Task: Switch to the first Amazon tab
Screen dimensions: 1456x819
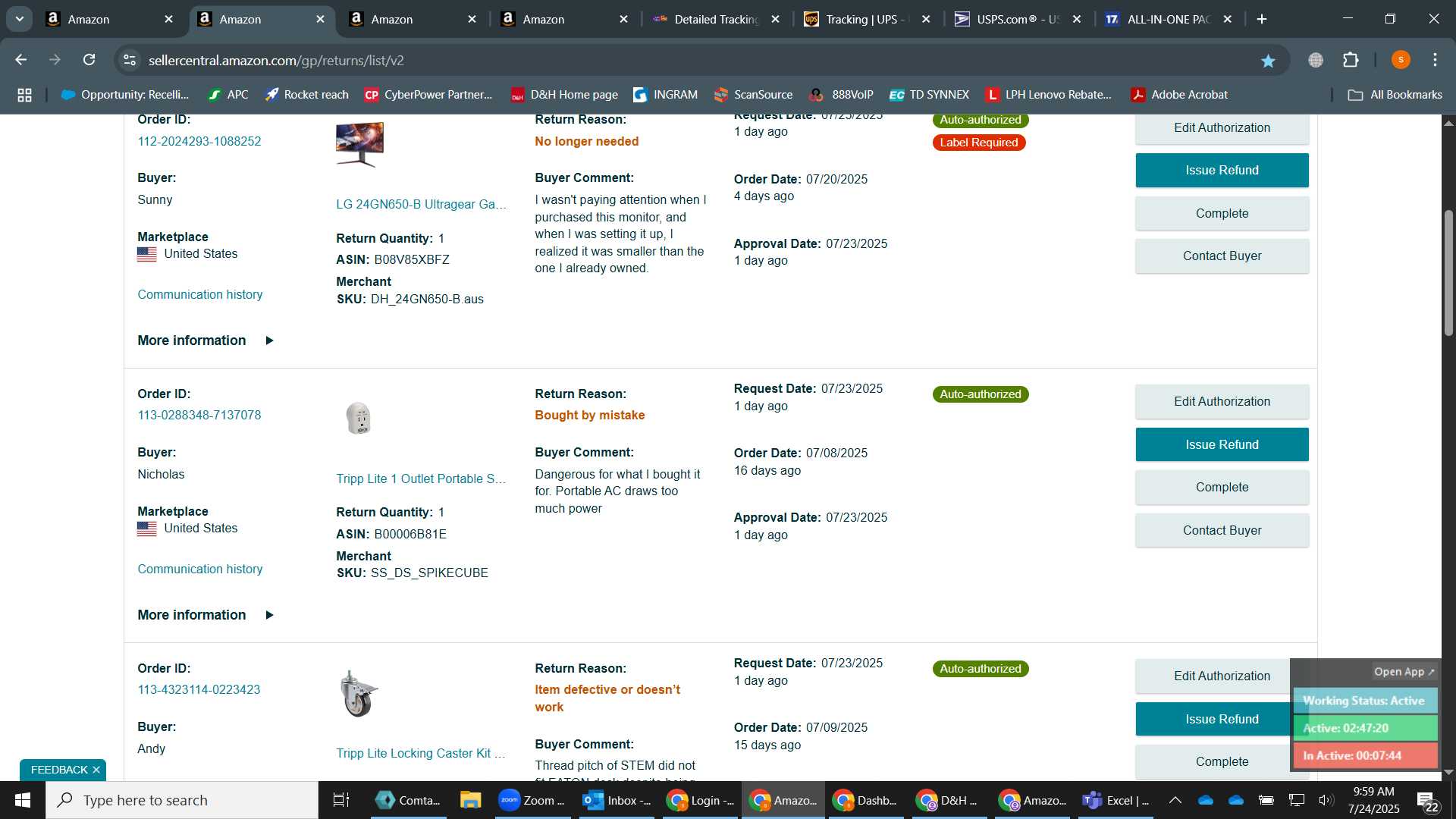Action: click(89, 19)
